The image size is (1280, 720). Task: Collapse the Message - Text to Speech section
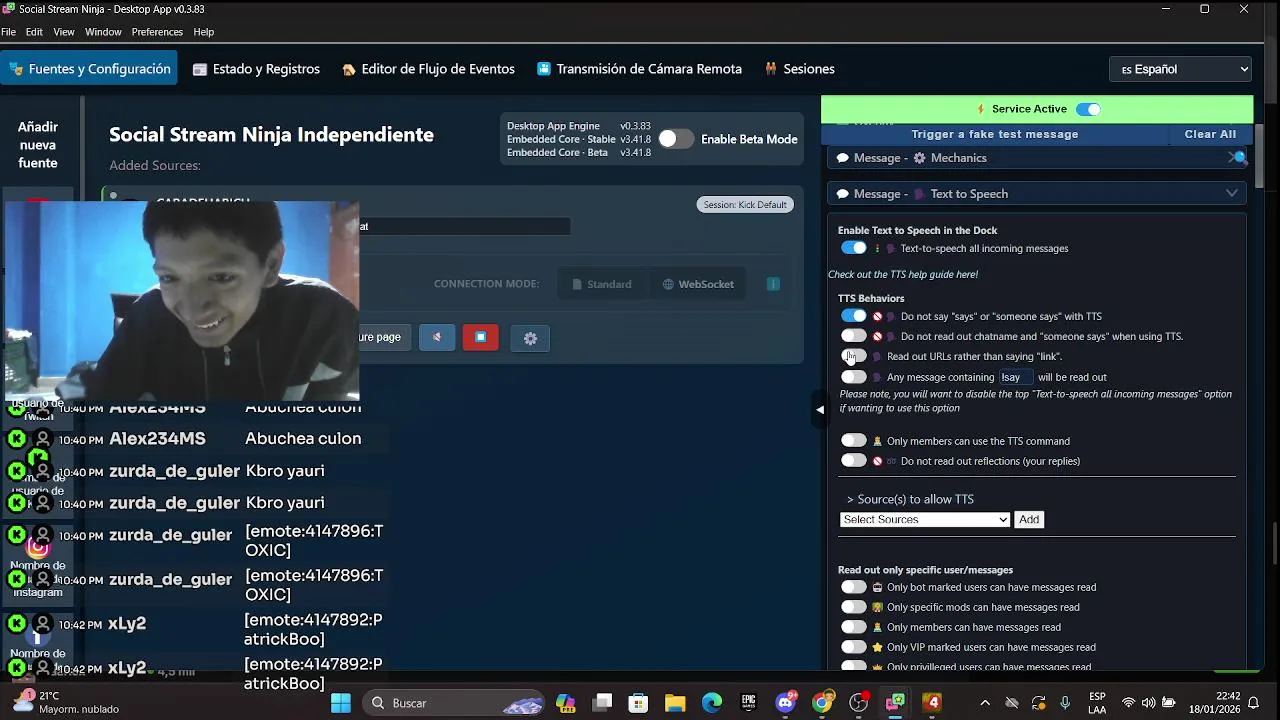point(1037,194)
